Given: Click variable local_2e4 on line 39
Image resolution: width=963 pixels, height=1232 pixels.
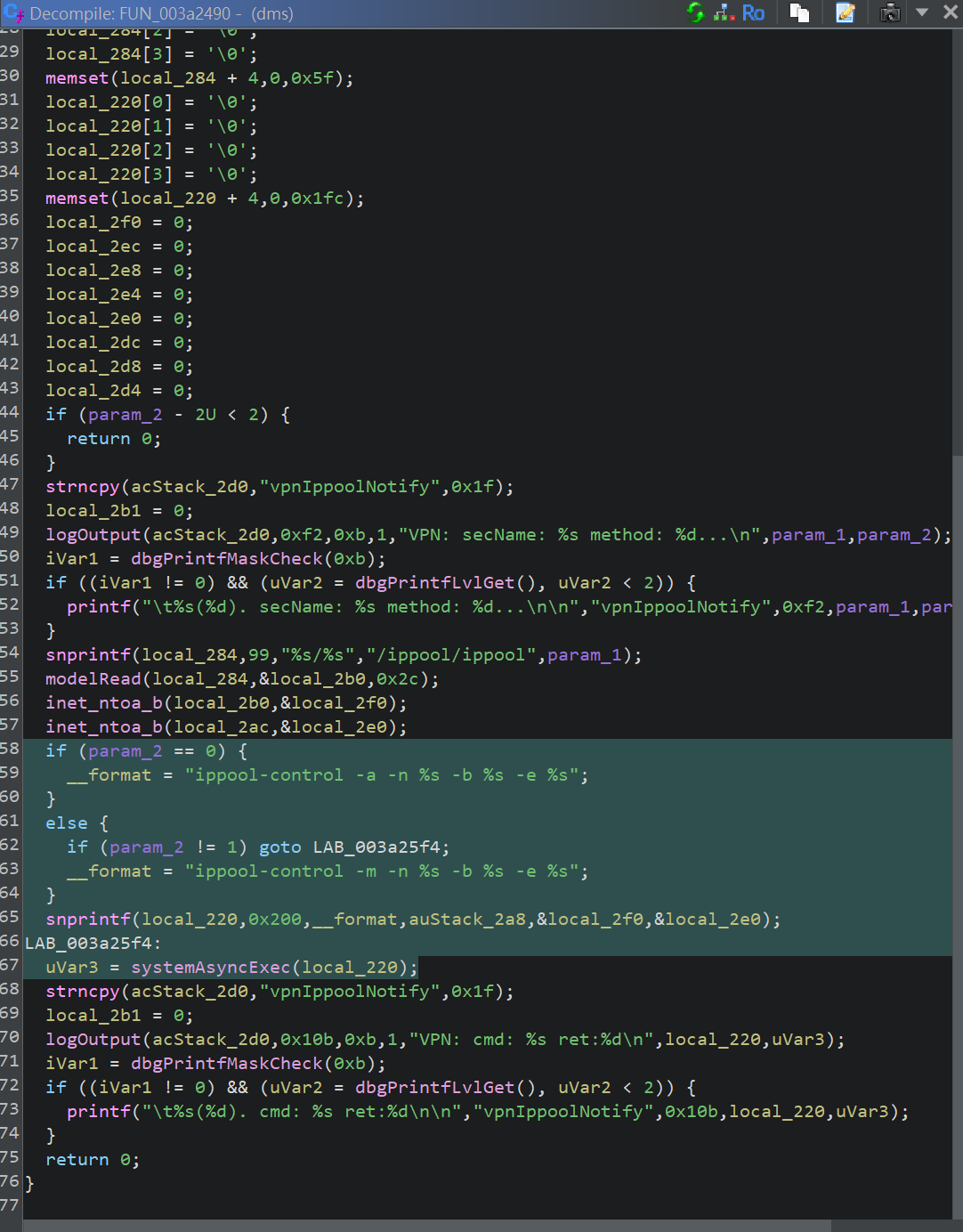Looking at the screenshot, I should pos(93,295).
